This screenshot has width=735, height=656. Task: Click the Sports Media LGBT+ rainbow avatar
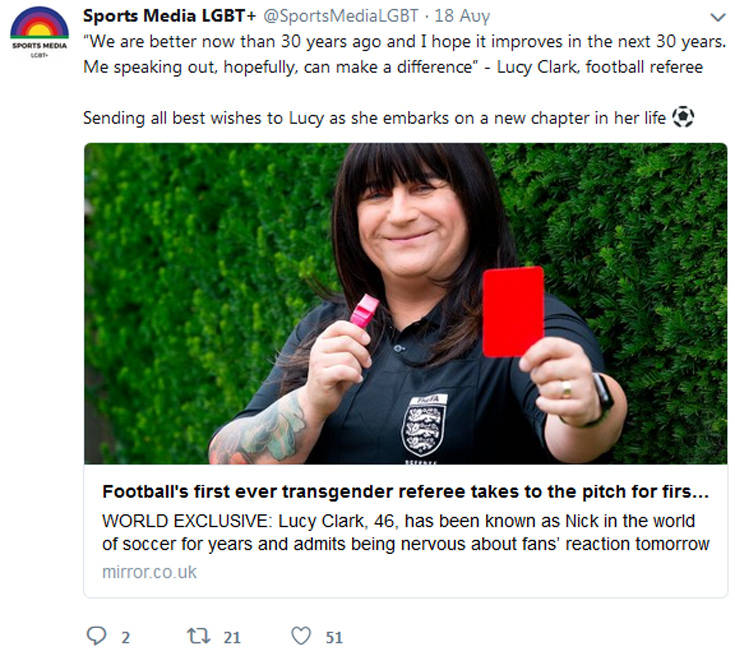pos(39,32)
